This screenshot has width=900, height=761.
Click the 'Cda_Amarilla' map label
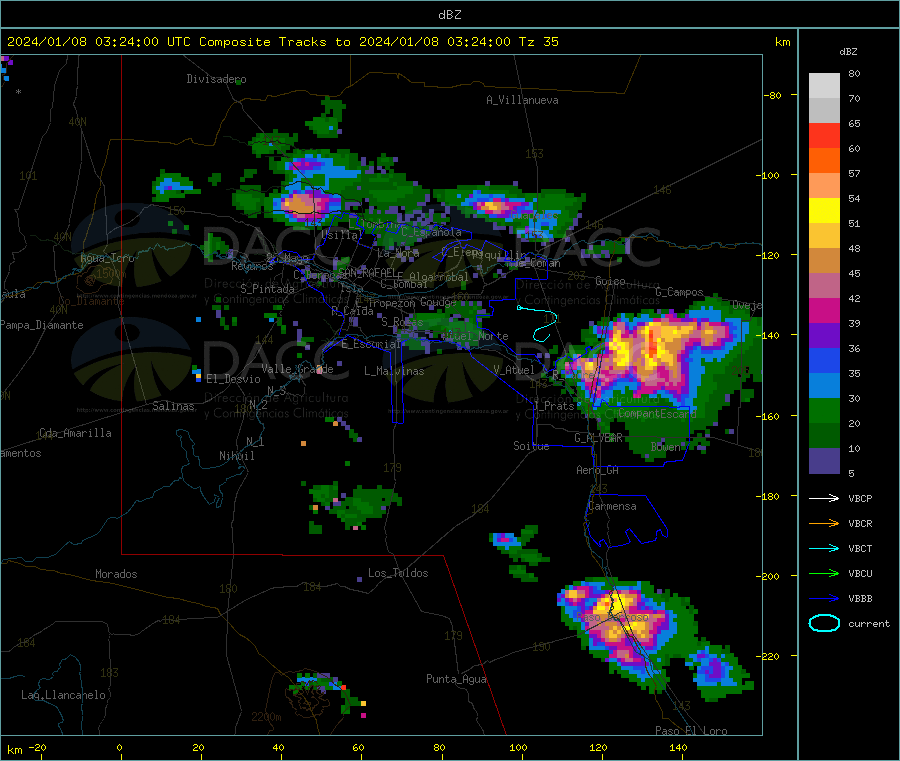(x=75, y=433)
